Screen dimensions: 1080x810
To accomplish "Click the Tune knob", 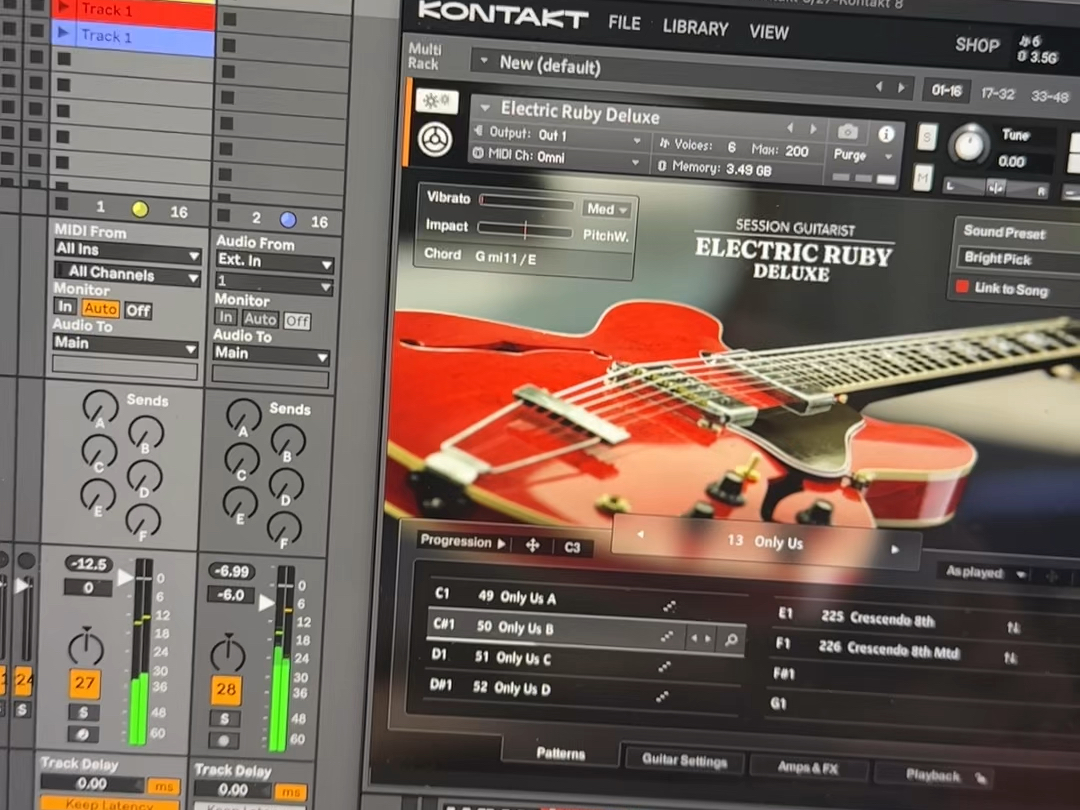I will pyautogui.click(x=968, y=145).
